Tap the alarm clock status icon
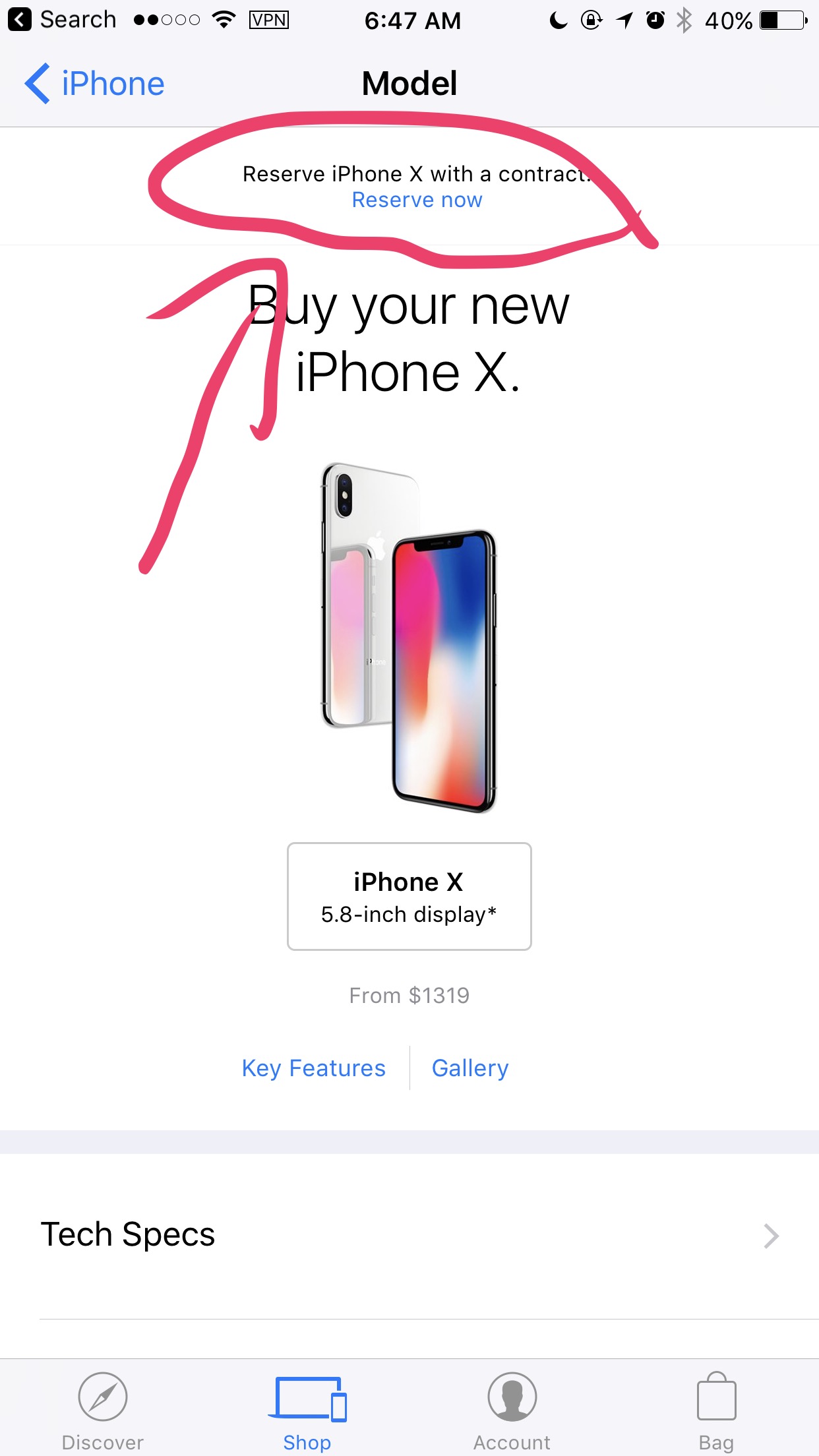The image size is (819, 1456). click(x=655, y=20)
